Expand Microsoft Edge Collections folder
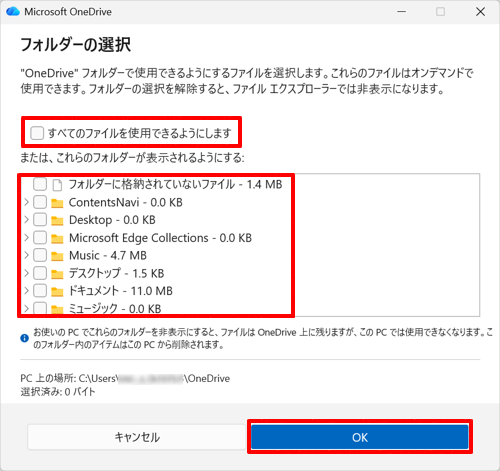 [x=27, y=238]
